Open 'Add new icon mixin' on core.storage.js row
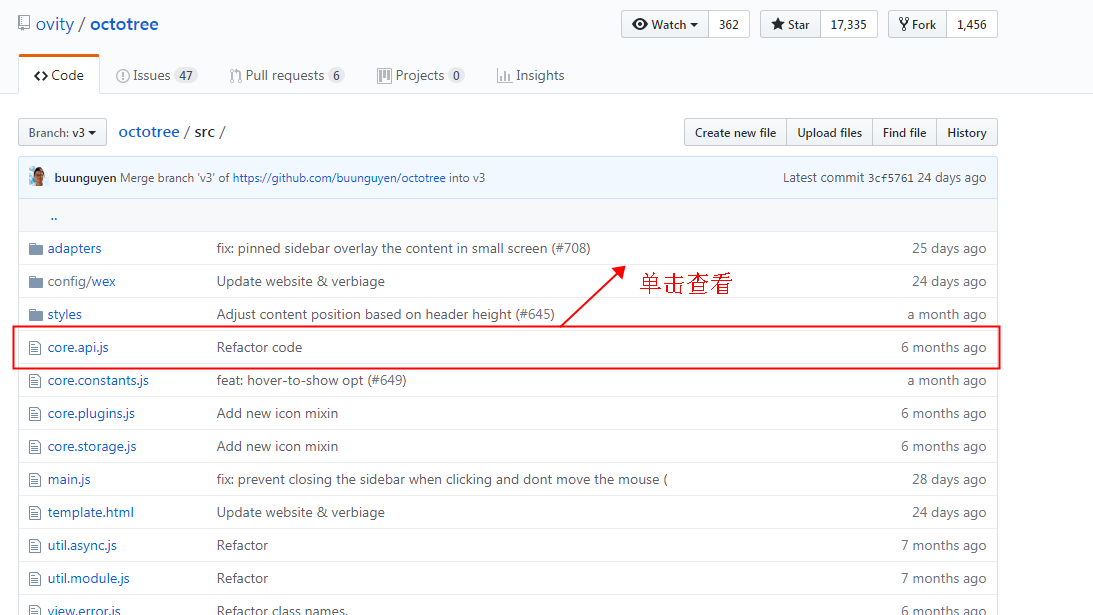1093x615 pixels. click(x=277, y=446)
